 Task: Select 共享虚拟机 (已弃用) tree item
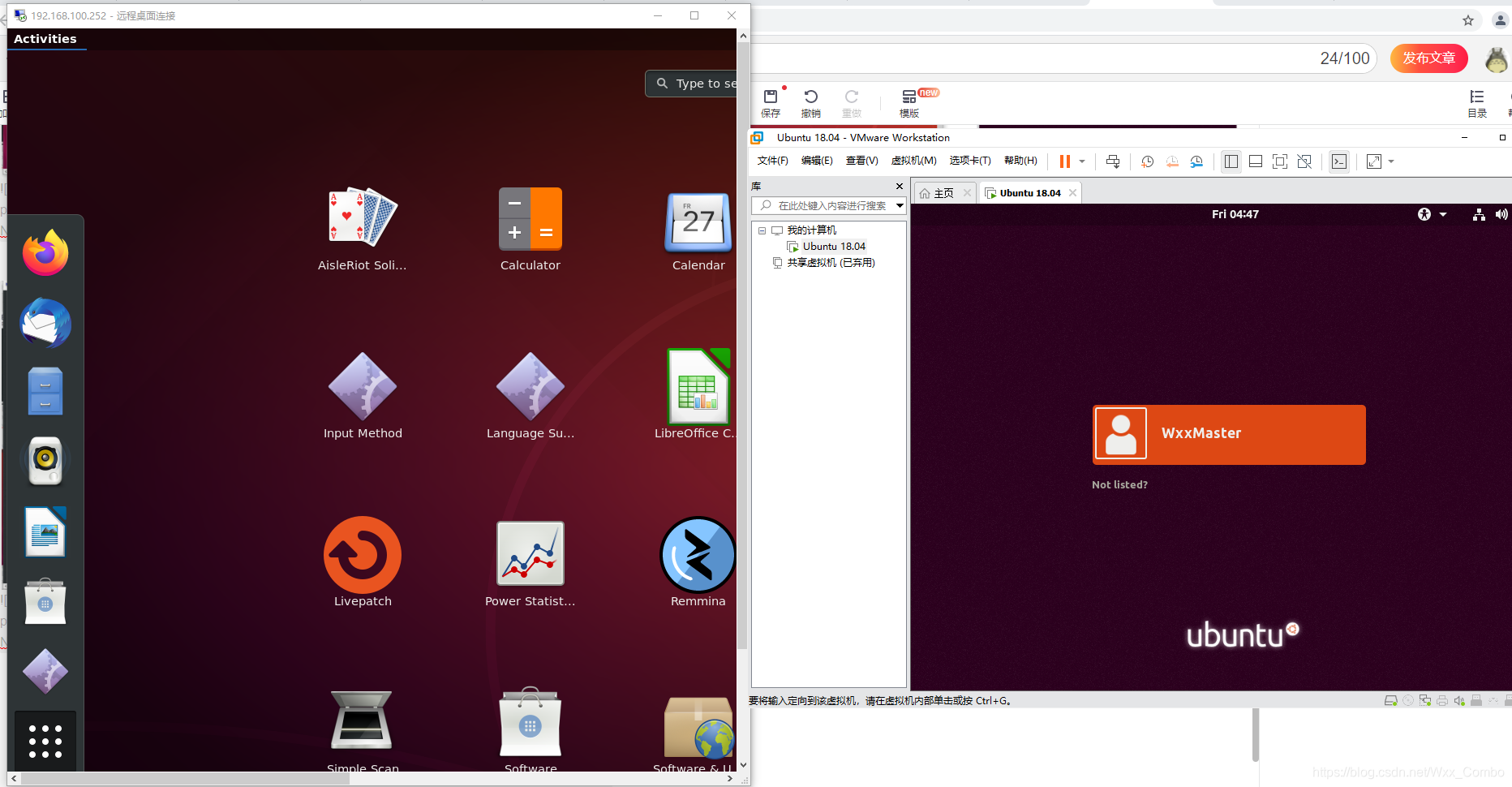point(831,262)
